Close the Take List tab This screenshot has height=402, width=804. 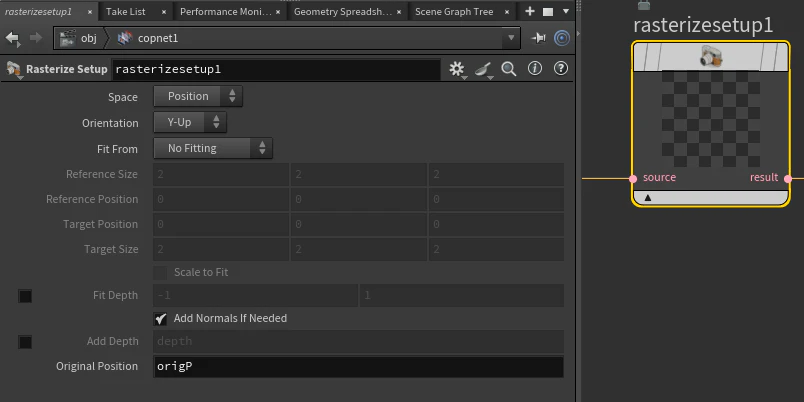(x=164, y=12)
